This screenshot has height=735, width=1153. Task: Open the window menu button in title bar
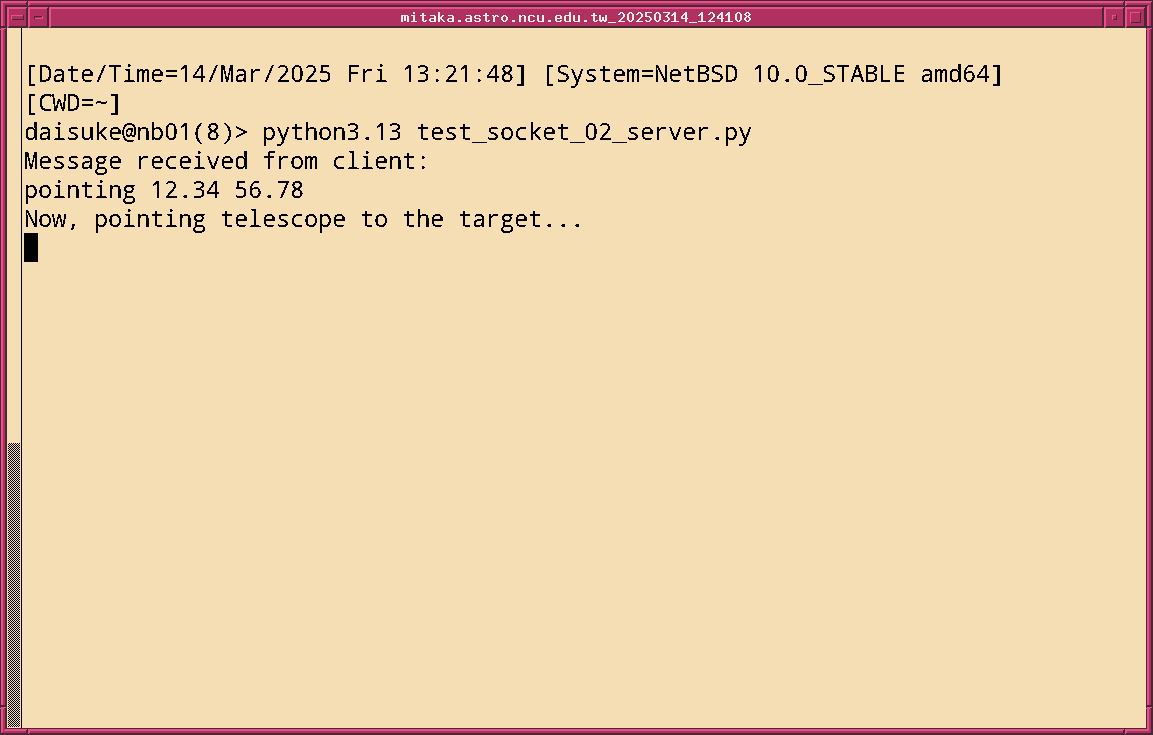point(17,17)
